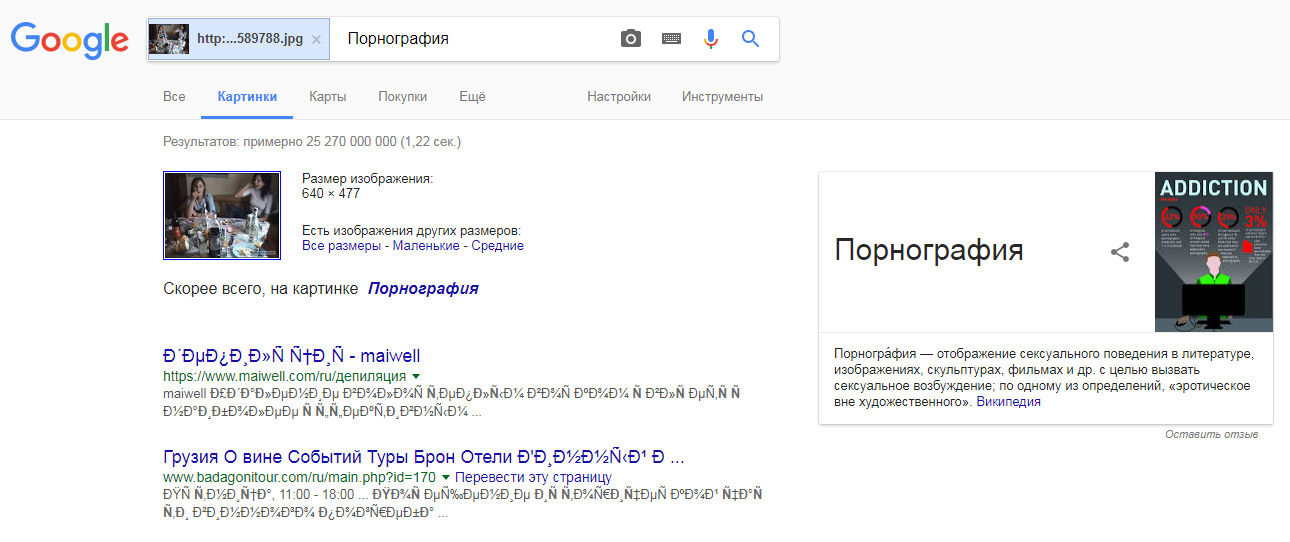Screen dimensions: 1290x542
Task: Share the knowledge panel via share icon
Action: [x=1120, y=252]
